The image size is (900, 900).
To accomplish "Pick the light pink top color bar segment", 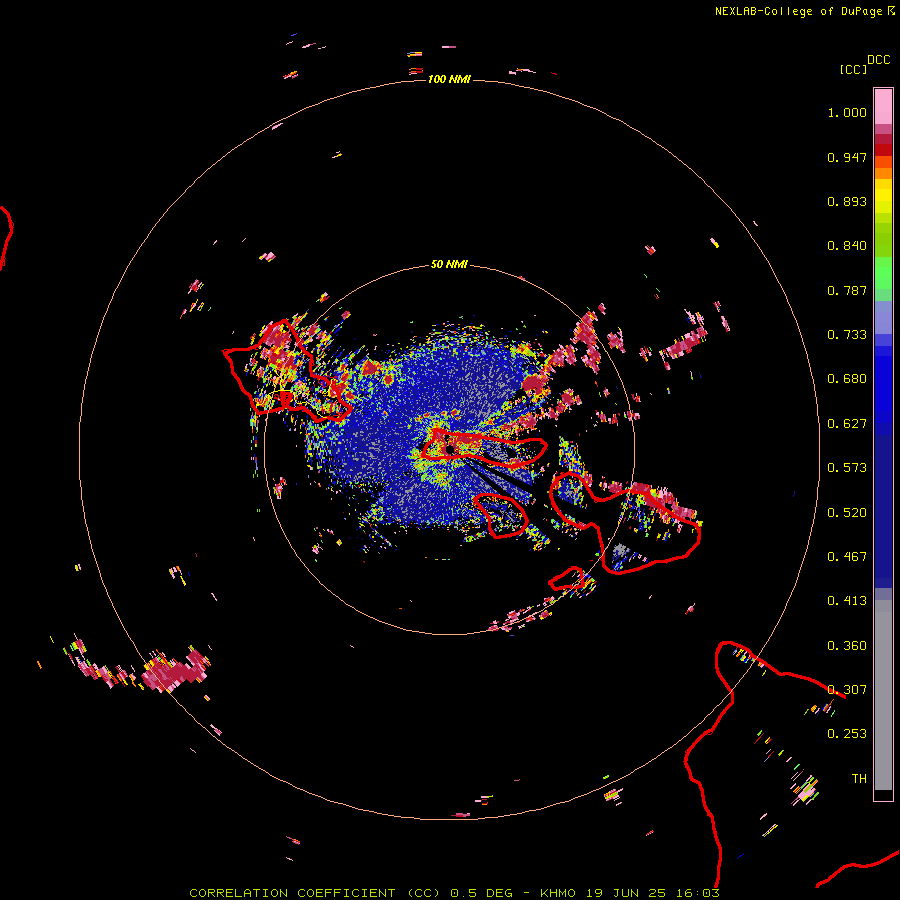I will [x=883, y=106].
